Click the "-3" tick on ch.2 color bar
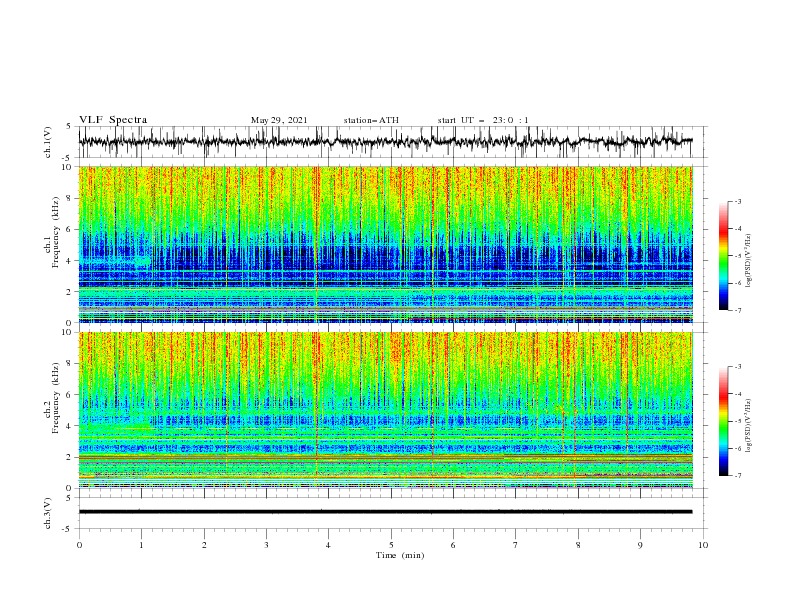 pos(738,367)
